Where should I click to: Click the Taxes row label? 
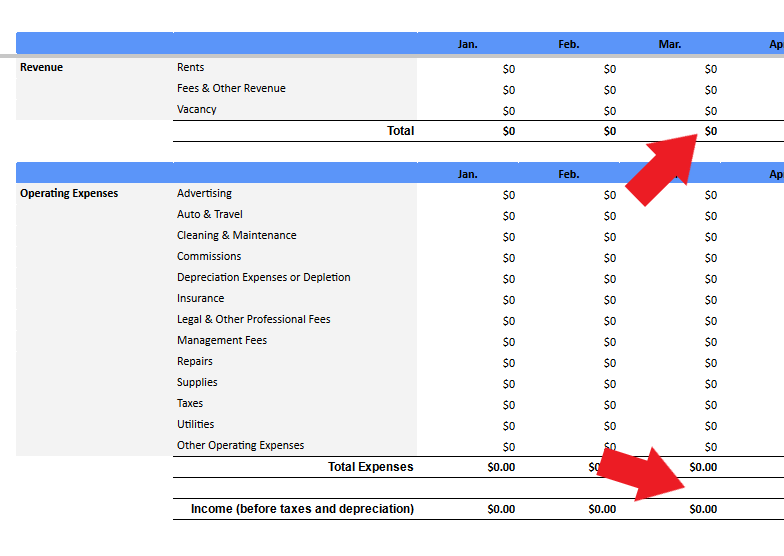190,404
